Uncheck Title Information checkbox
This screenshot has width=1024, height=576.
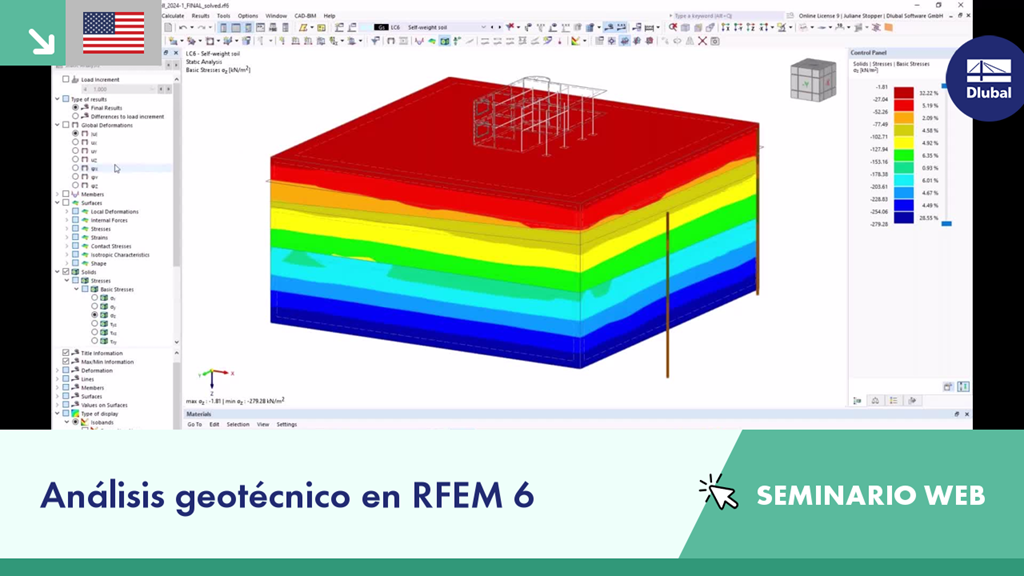tap(65, 353)
